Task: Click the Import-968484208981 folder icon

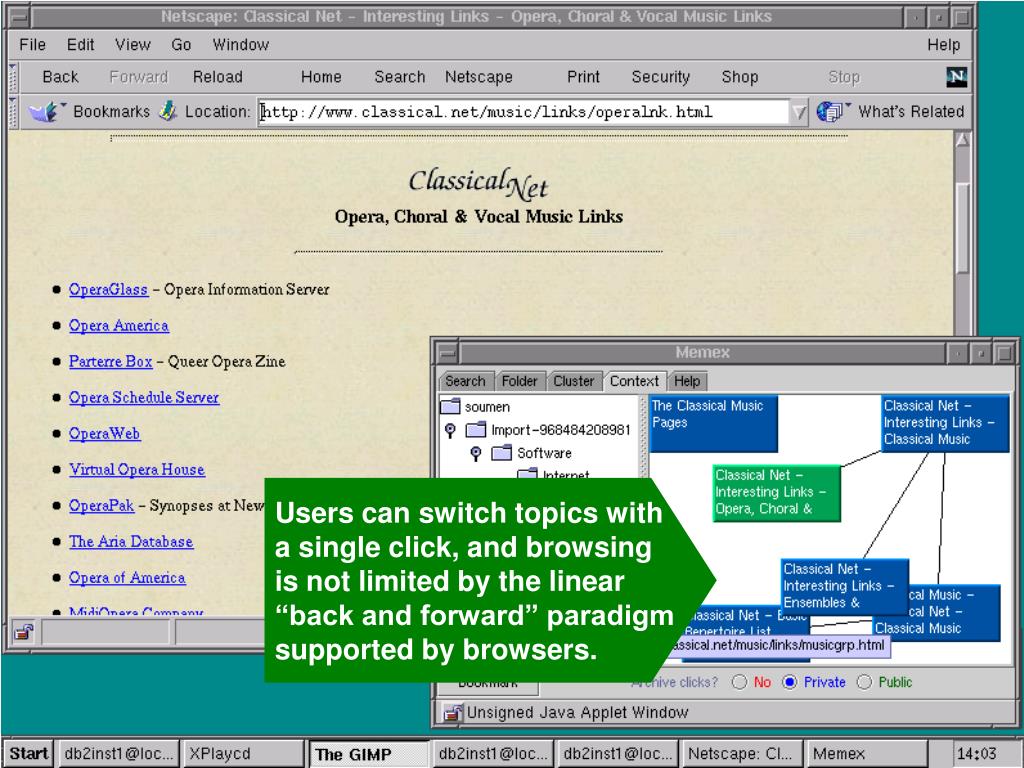Action: point(476,430)
